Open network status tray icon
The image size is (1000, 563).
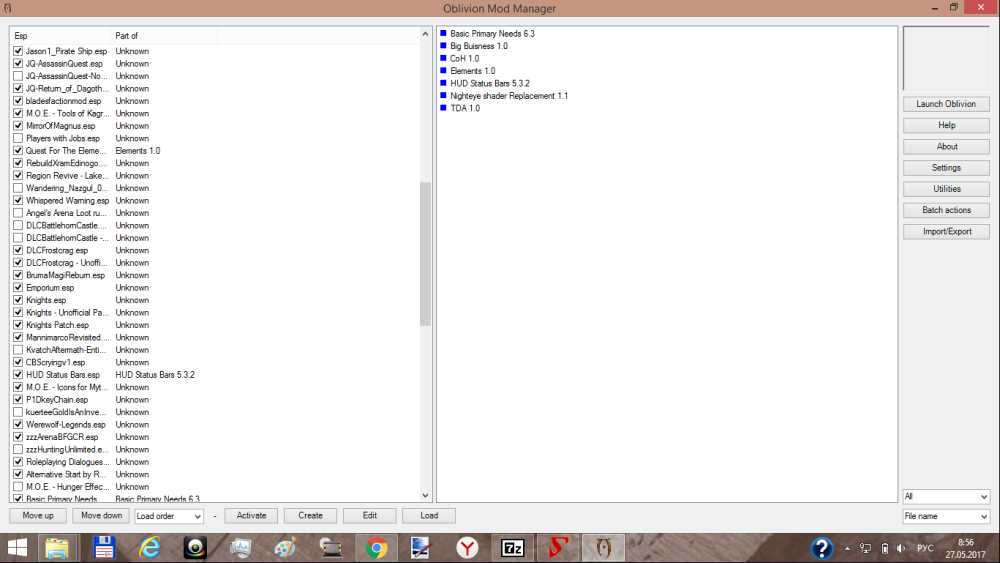click(x=865, y=548)
